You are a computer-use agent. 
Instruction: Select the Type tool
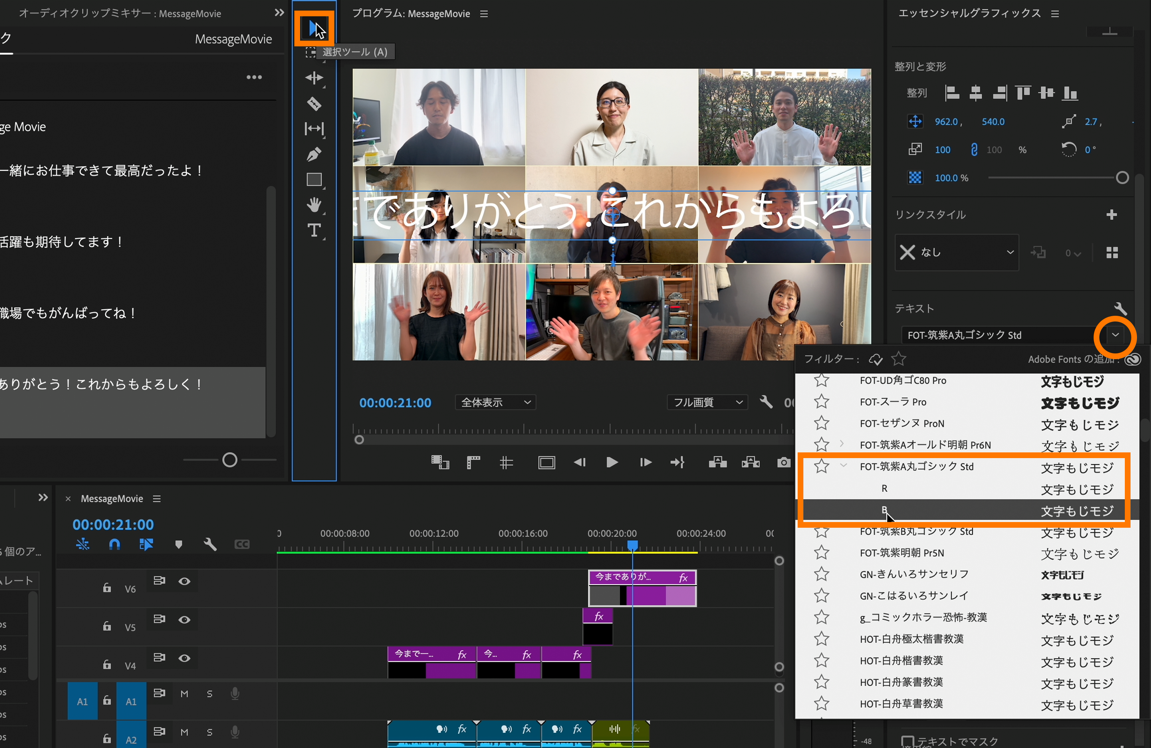tap(314, 231)
